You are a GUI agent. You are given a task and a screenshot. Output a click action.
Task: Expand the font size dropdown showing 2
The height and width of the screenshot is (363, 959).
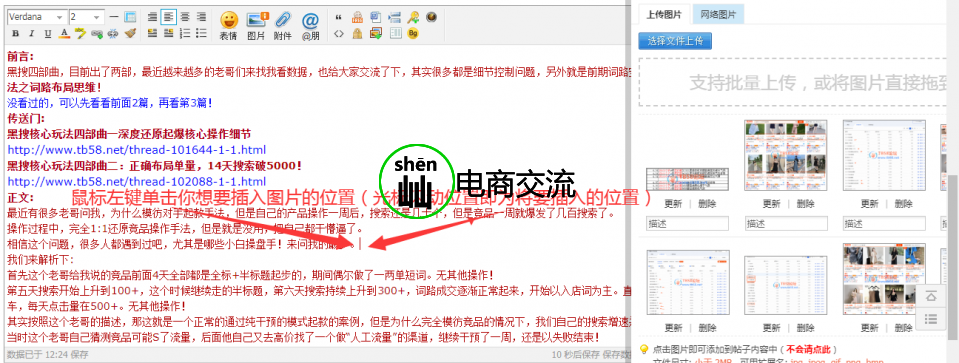coord(87,17)
